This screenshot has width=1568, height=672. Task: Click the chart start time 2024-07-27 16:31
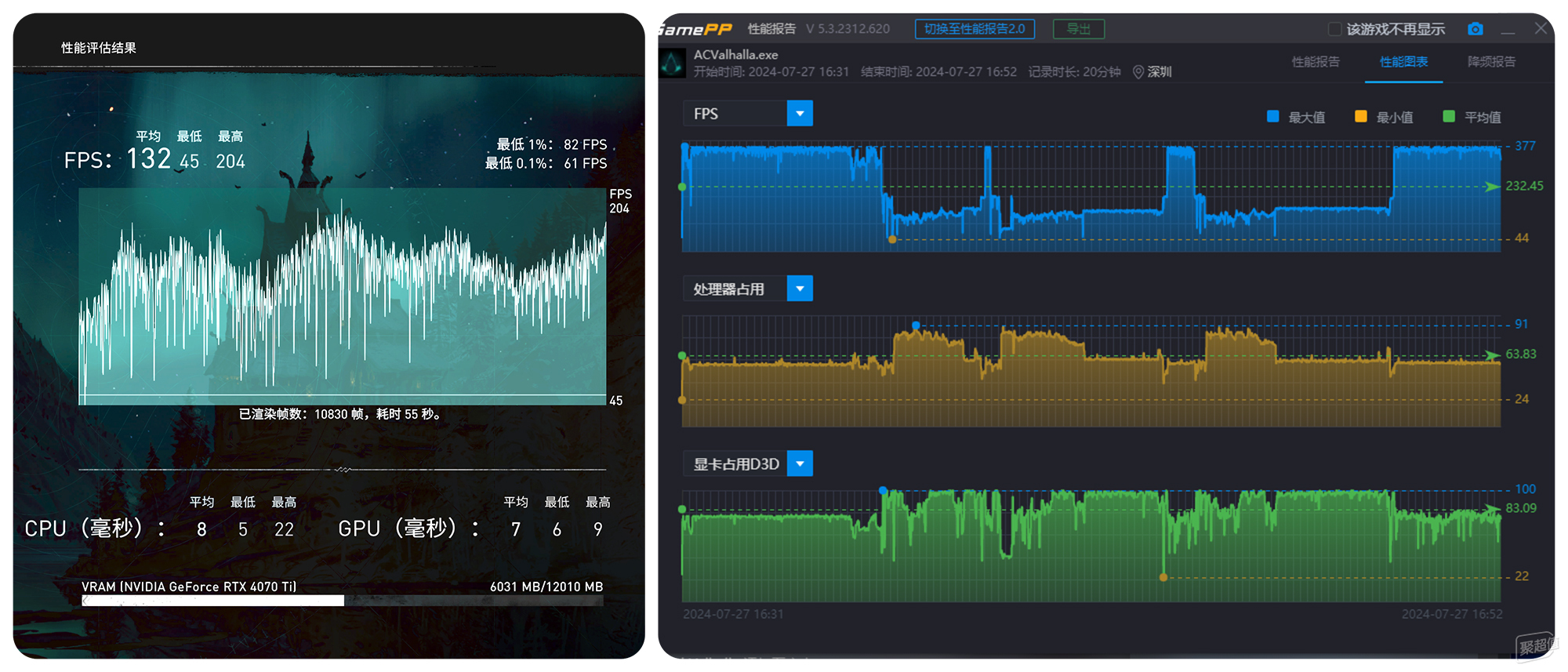coord(733,614)
